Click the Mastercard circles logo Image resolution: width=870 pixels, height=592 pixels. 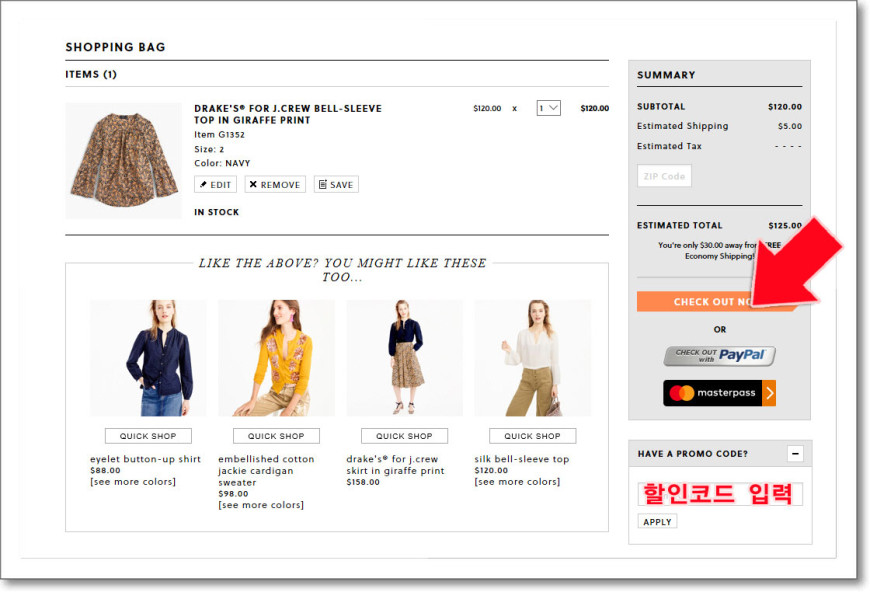click(x=682, y=393)
